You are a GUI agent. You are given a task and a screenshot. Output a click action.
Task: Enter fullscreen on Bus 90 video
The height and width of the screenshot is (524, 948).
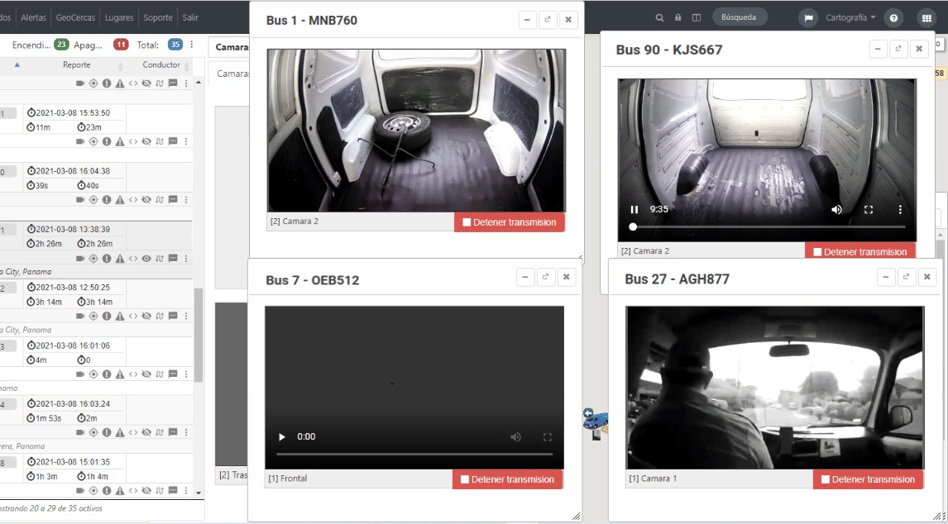869,210
